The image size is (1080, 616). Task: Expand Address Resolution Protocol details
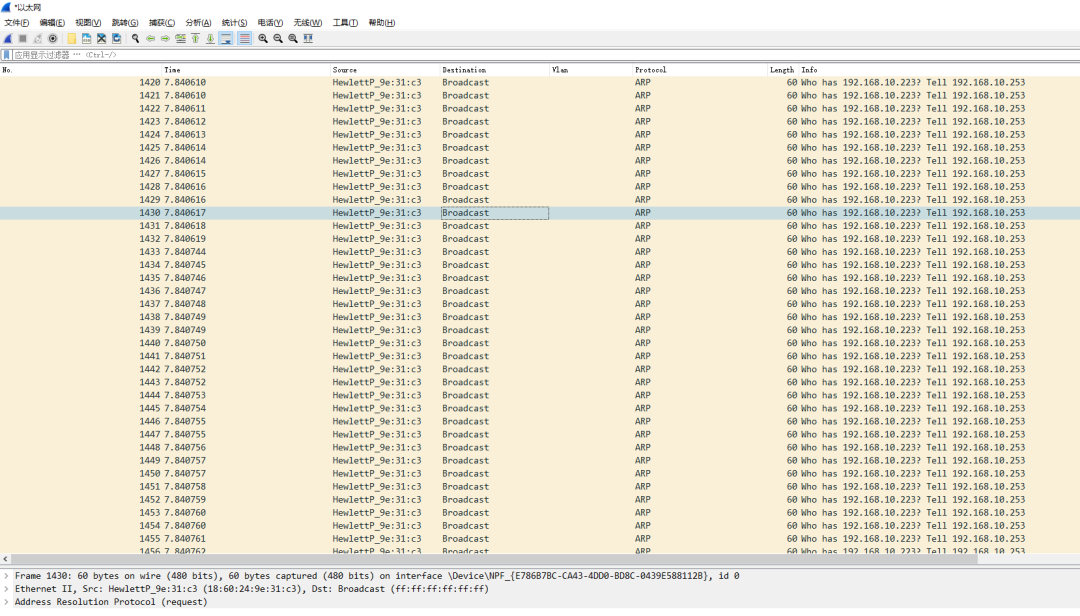(x=6, y=602)
